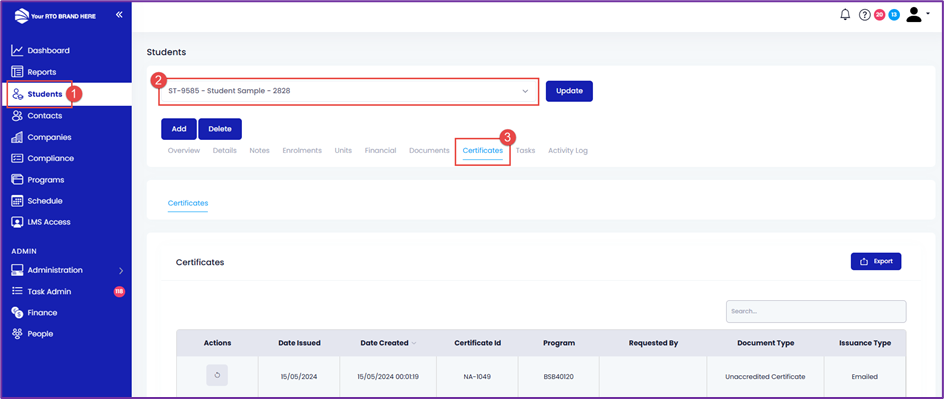The height and width of the screenshot is (399, 944).
Task: Switch to the Activity Log tab
Action: 568,150
